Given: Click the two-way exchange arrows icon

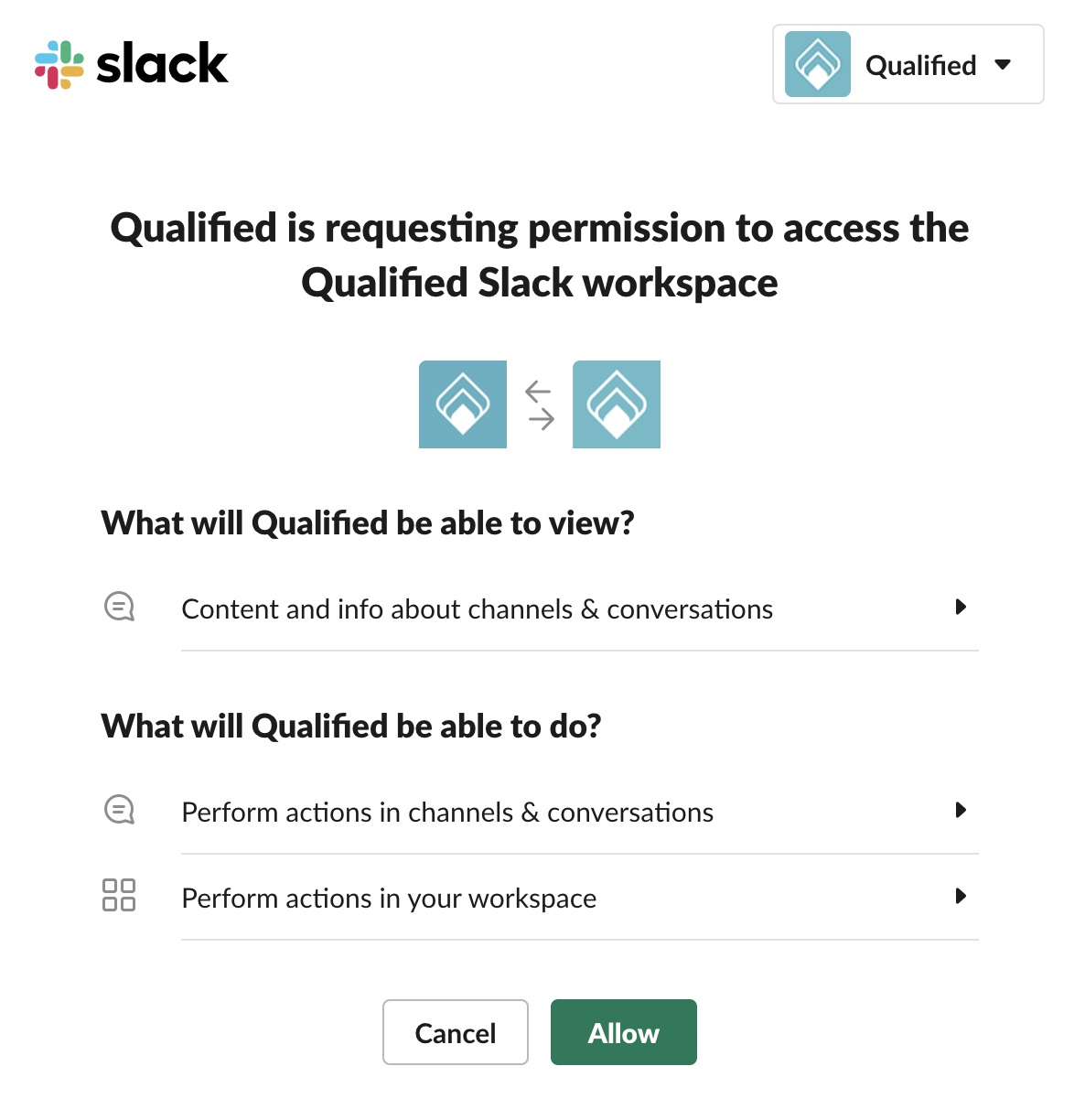Looking at the screenshot, I should (x=540, y=405).
